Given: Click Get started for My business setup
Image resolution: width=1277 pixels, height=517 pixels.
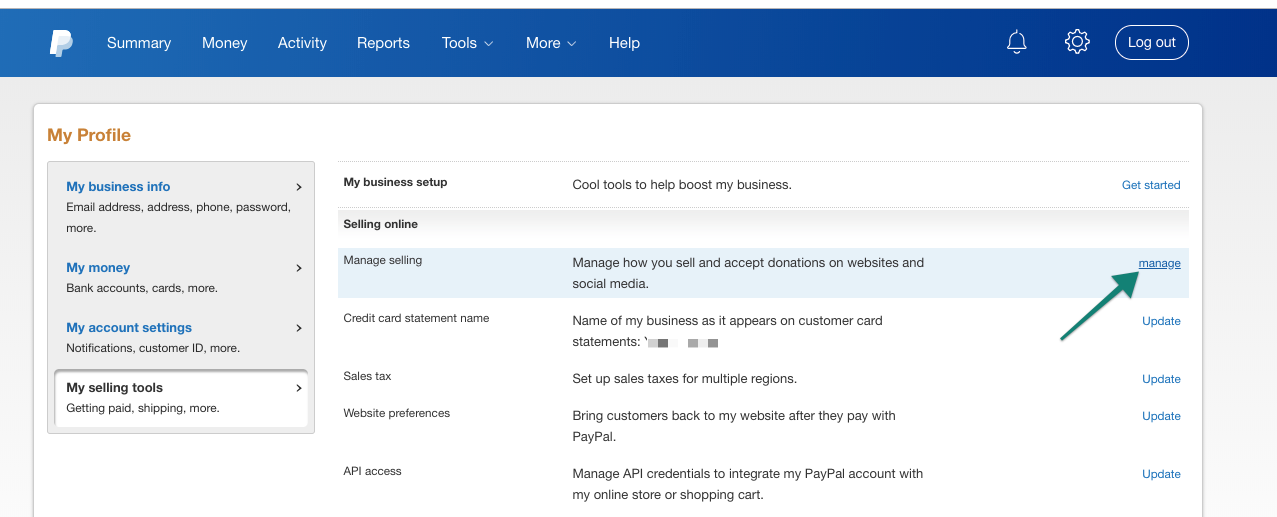Looking at the screenshot, I should [1151, 185].
